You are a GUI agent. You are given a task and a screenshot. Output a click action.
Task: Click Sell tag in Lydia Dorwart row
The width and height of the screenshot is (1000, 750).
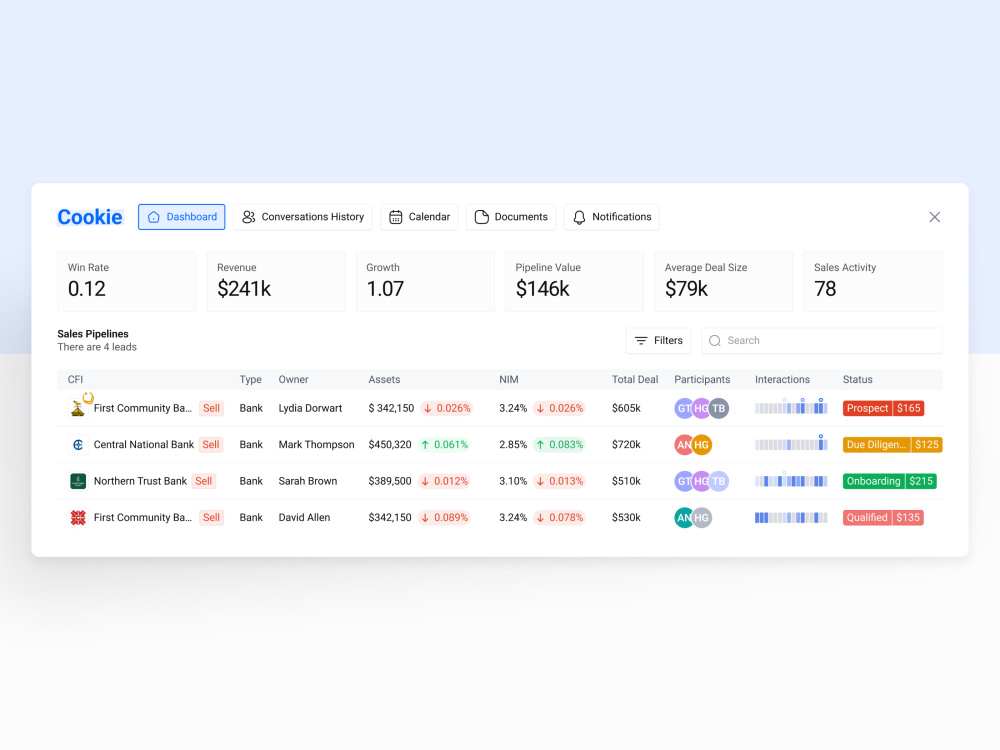tap(211, 408)
